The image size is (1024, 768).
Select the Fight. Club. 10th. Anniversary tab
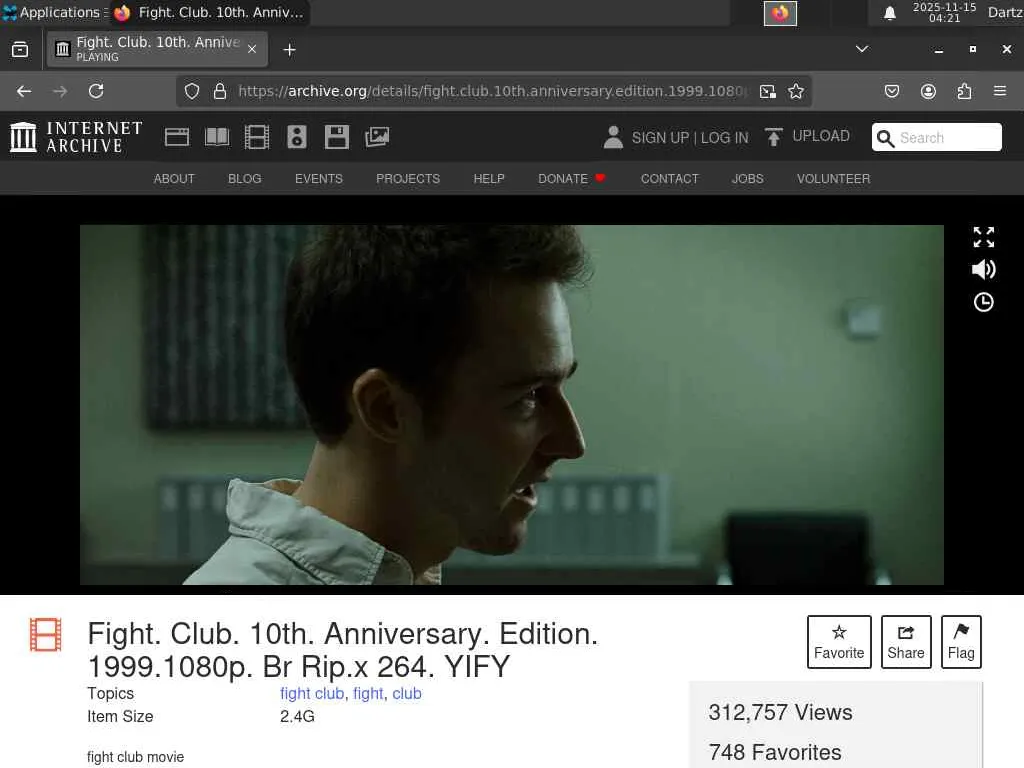point(157,49)
